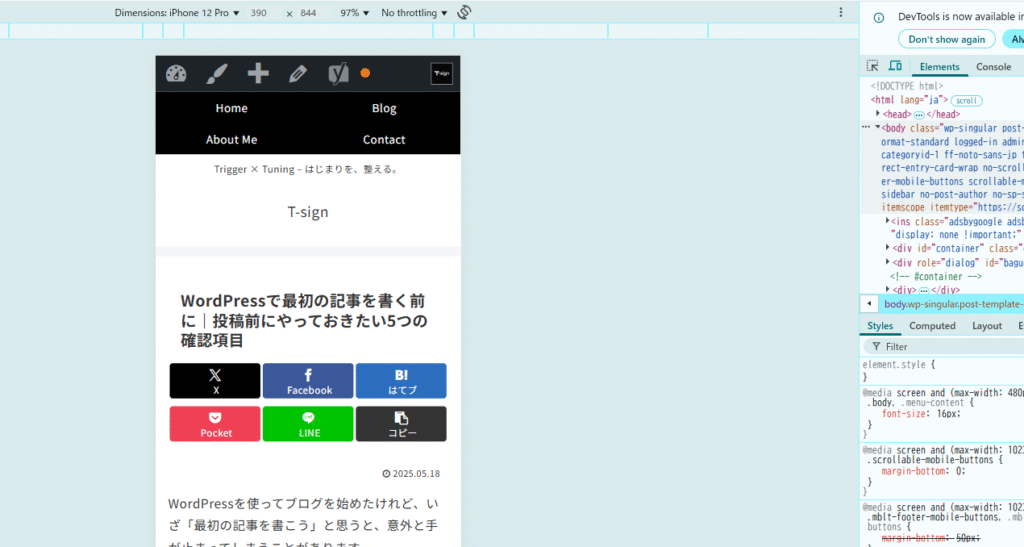Switch to the Computed tab
The width and height of the screenshot is (1024, 547).
coord(932,326)
